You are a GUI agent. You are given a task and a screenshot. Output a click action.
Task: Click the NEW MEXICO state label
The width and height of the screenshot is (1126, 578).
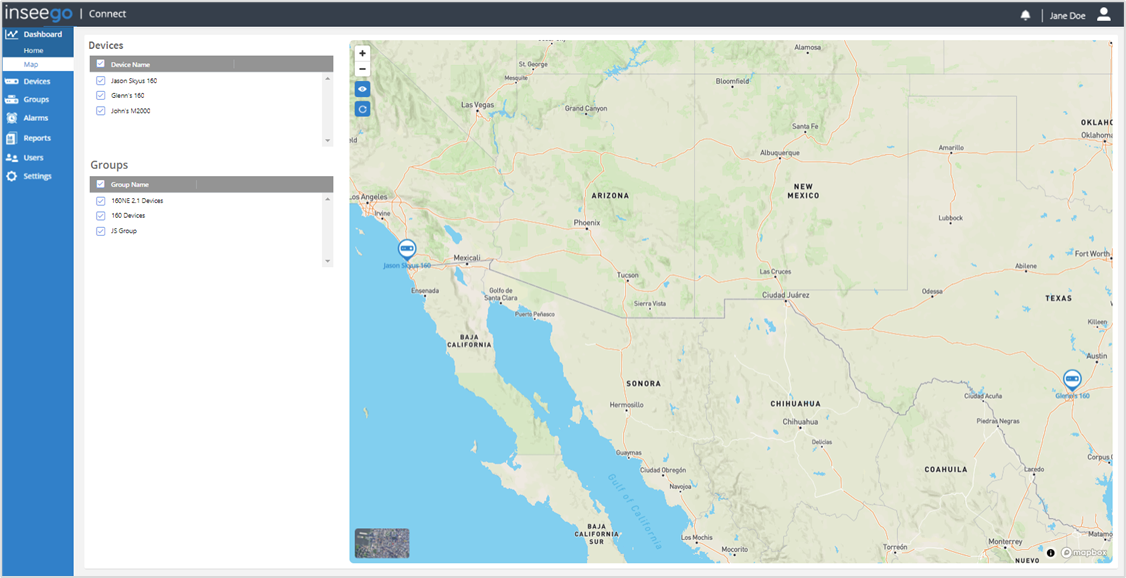[803, 190]
